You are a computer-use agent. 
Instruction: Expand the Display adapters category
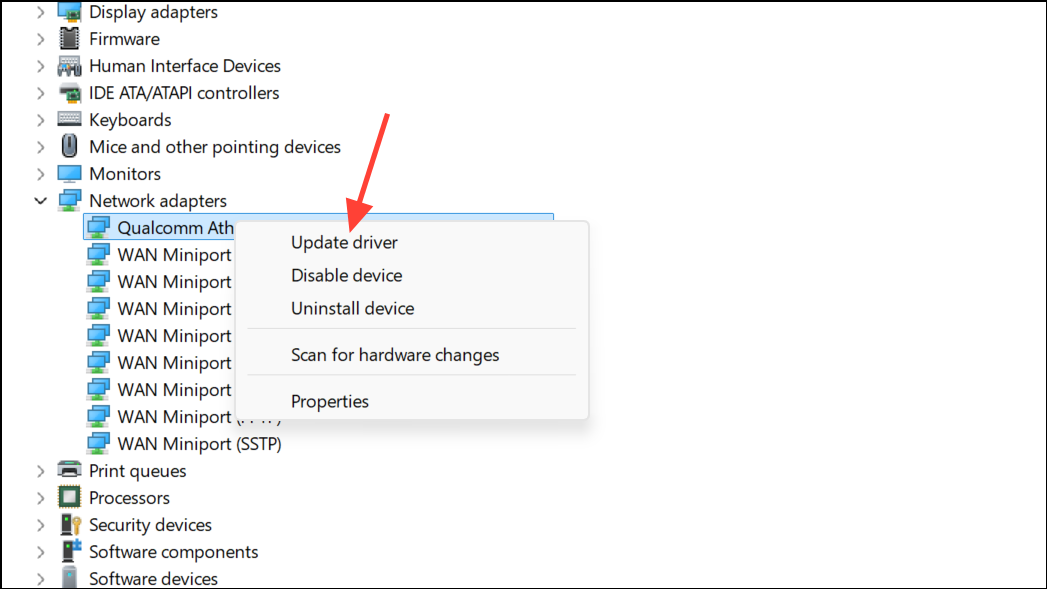coord(41,12)
